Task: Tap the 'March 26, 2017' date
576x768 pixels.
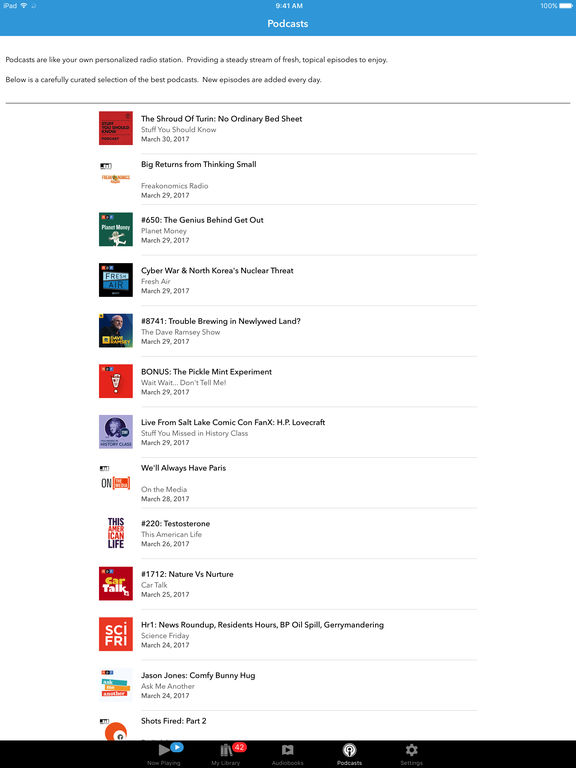Action: point(165,544)
